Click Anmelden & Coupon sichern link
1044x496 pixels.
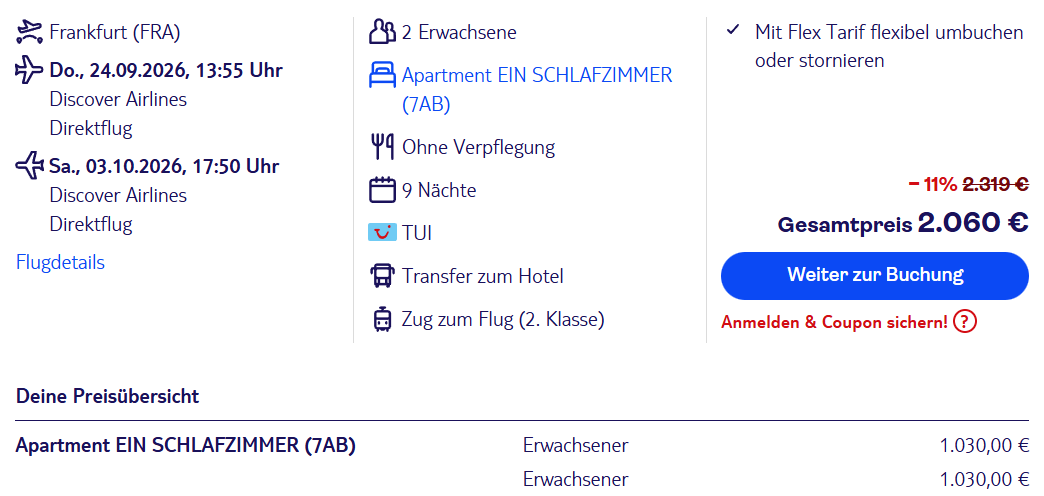click(x=834, y=322)
